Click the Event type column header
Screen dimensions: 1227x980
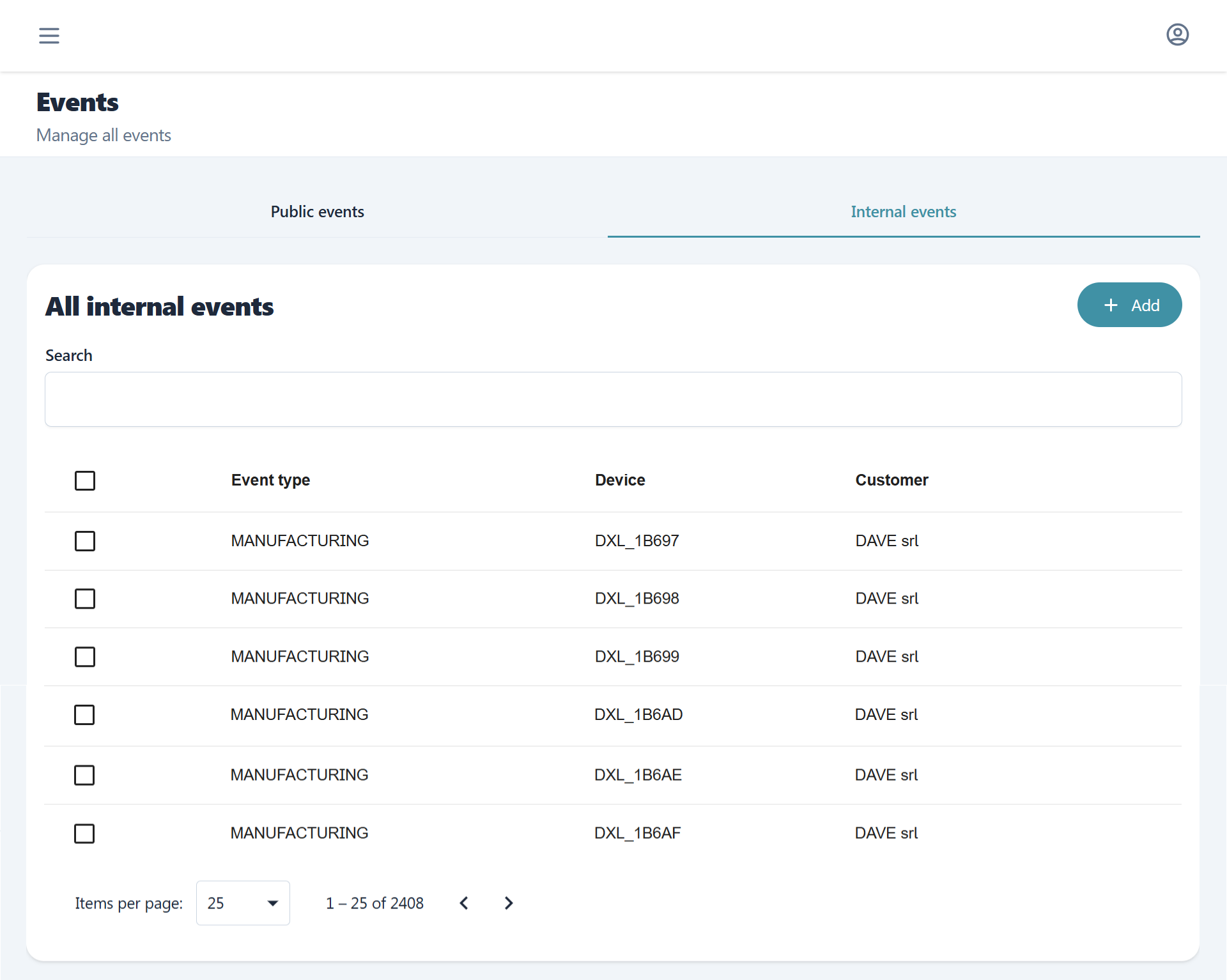(270, 480)
